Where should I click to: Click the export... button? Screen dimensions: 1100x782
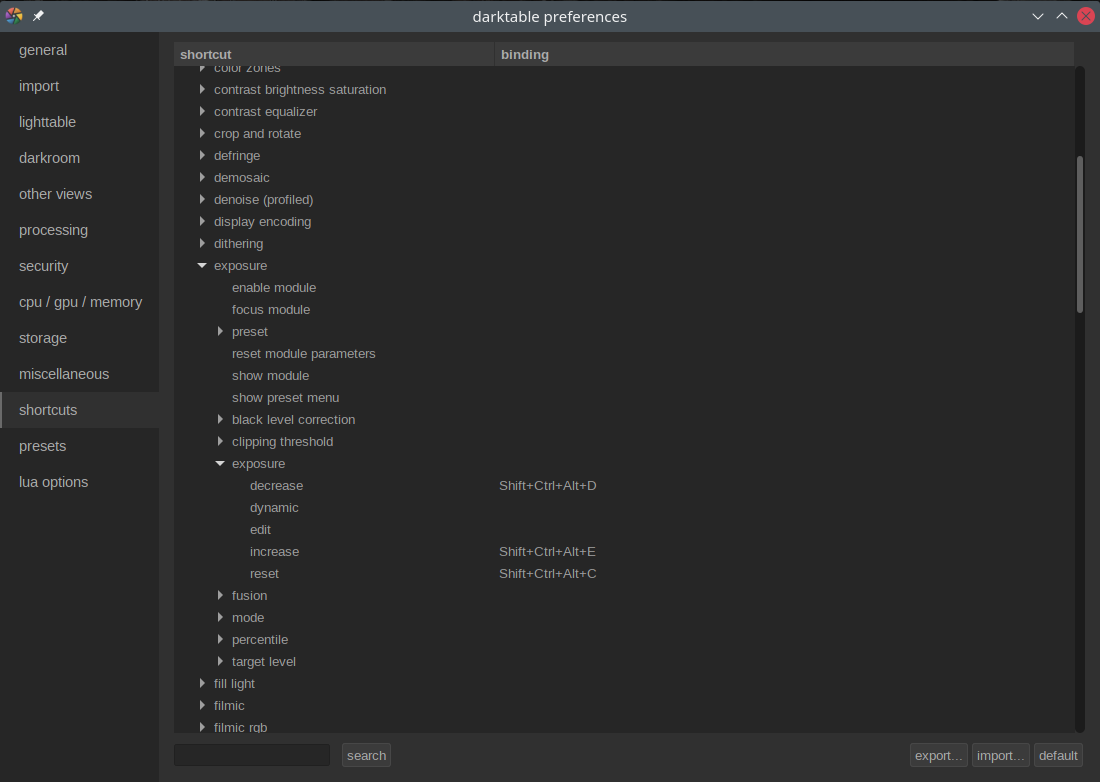click(x=939, y=755)
